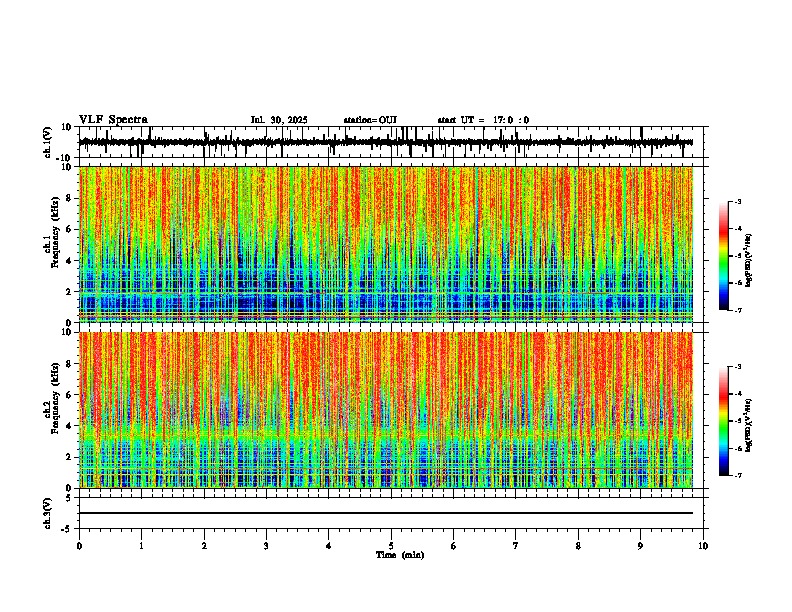The width and height of the screenshot is (792, 612).
Task: Click inside the ch.2 spectrogram panel
Action: click(x=386, y=410)
